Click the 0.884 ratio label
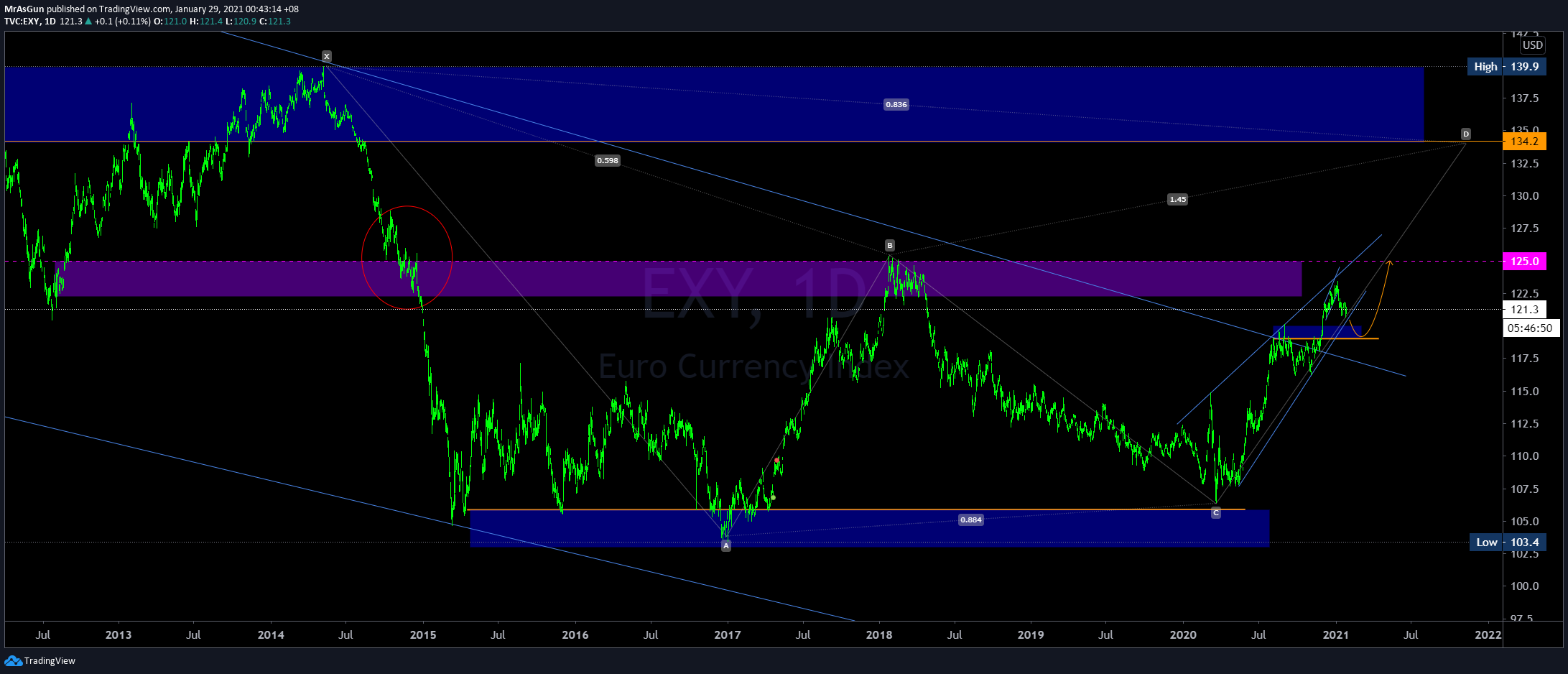 971,520
